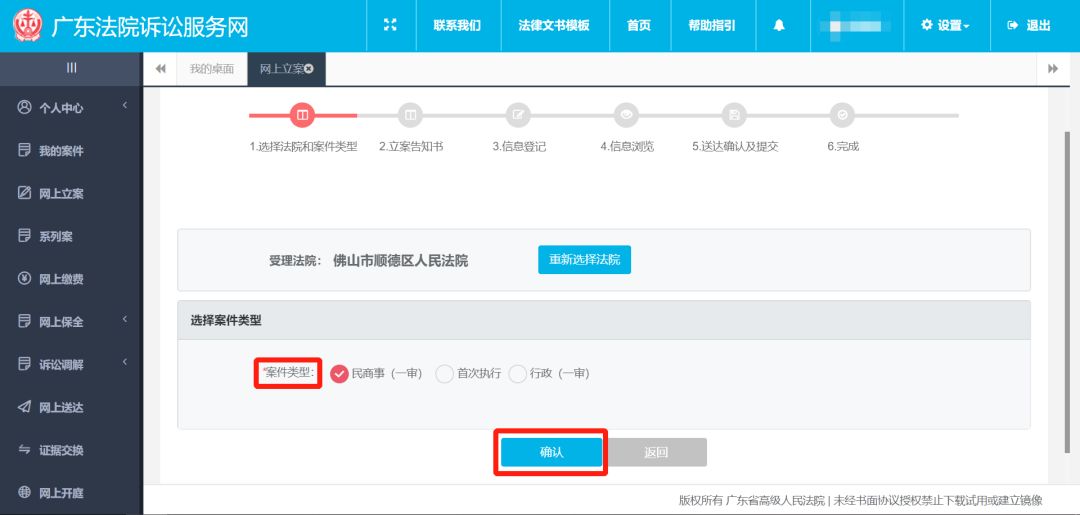The width and height of the screenshot is (1080, 515).
Task: Click the 诉讼调解 document icon
Action: [25, 364]
